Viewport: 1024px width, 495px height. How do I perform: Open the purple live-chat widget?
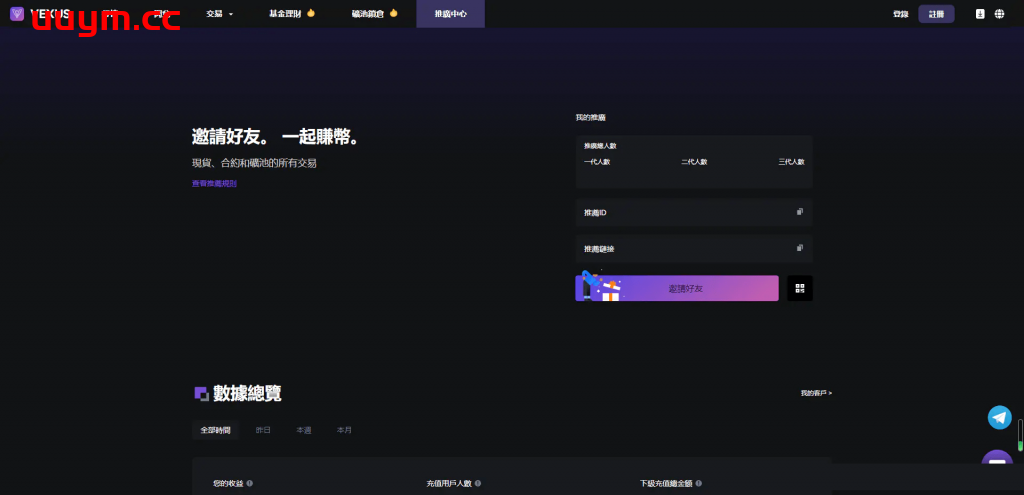[x=997, y=465]
